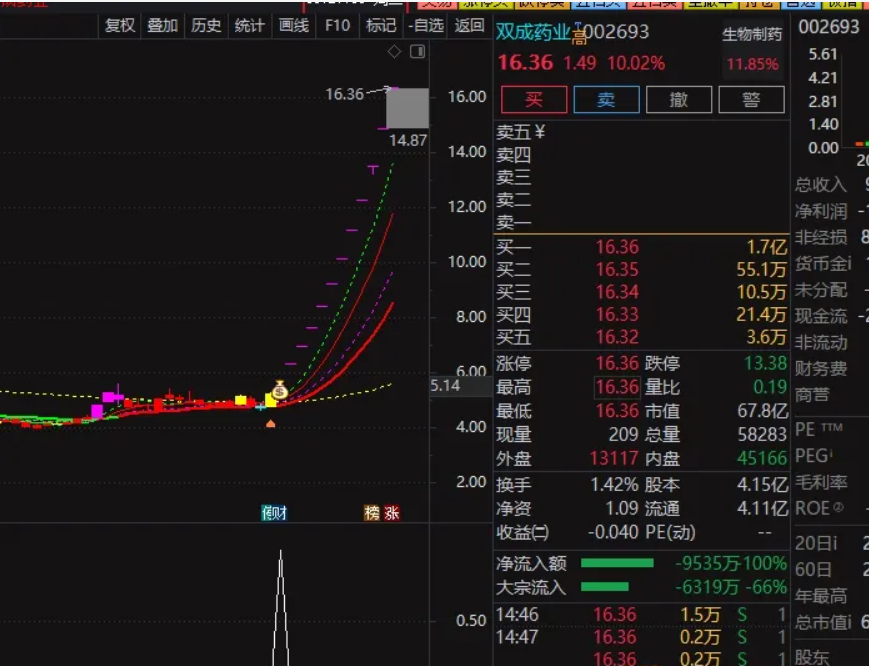Click the 撤 order cancel button

tap(681, 100)
